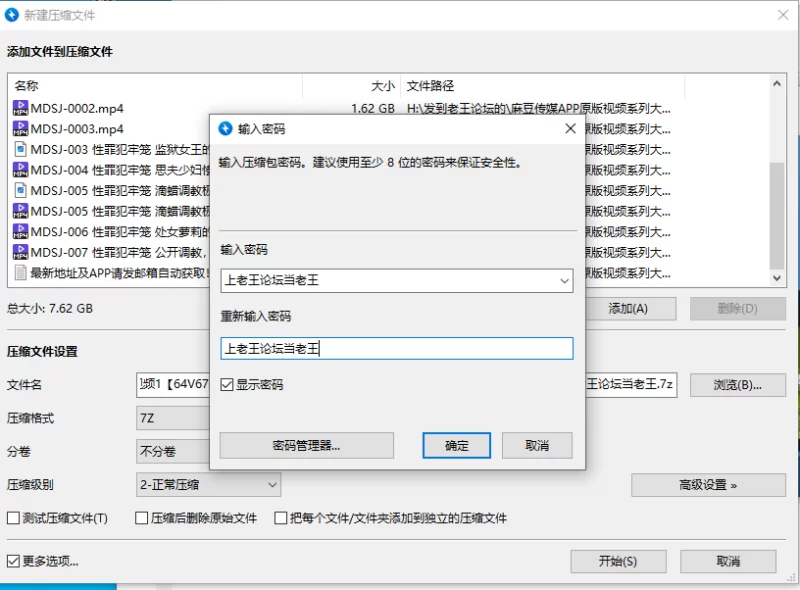This screenshot has width=800, height=590.
Task: Expand the 高级设置 » options
Action: click(x=708, y=485)
